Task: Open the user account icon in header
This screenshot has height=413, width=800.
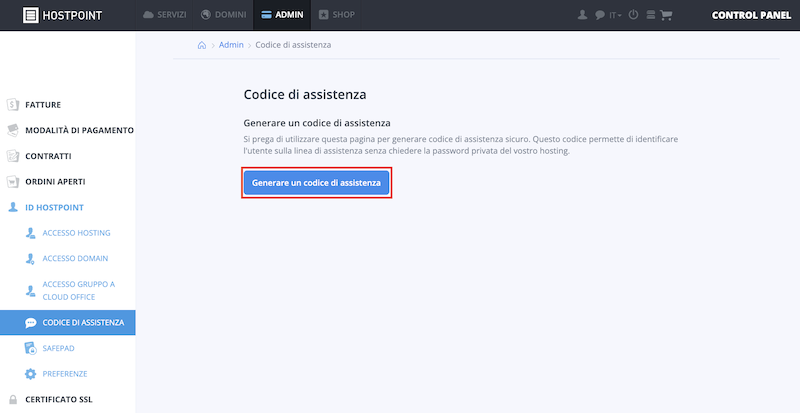Action: pyautogui.click(x=582, y=15)
